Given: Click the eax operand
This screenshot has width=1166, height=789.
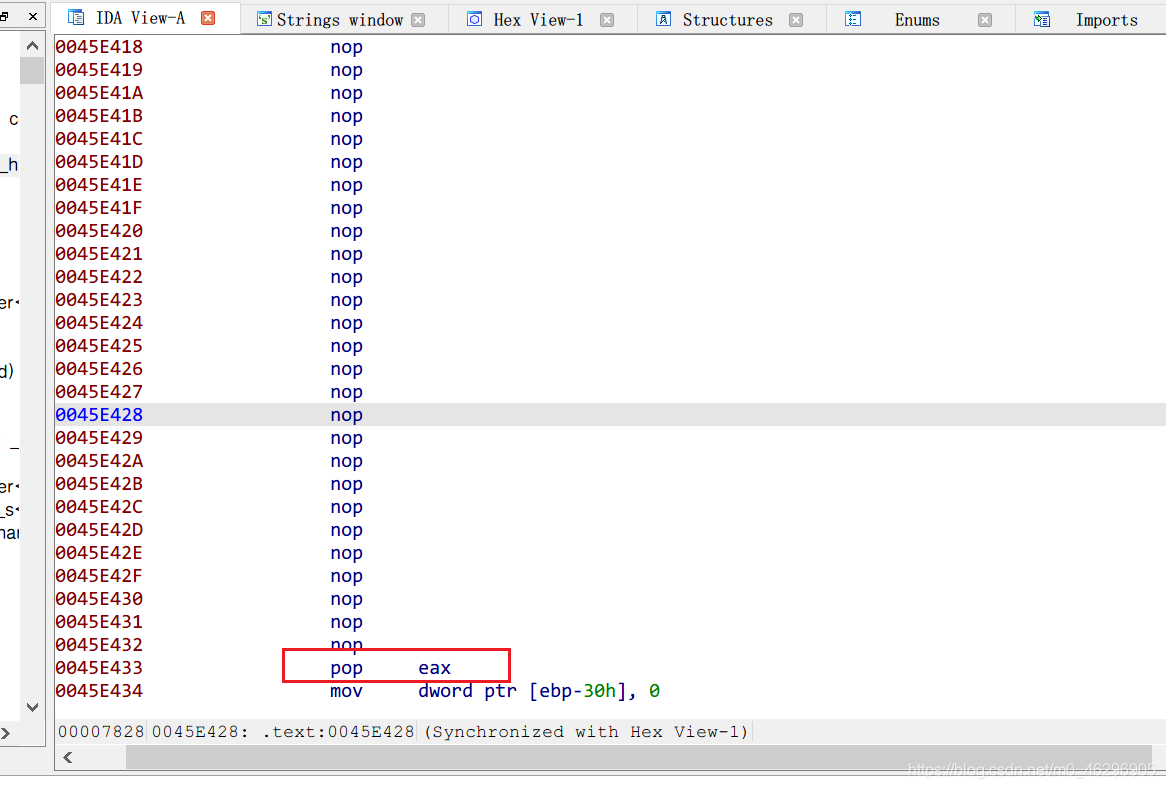Looking at the screenshot, I should click(x=434, y=669).
